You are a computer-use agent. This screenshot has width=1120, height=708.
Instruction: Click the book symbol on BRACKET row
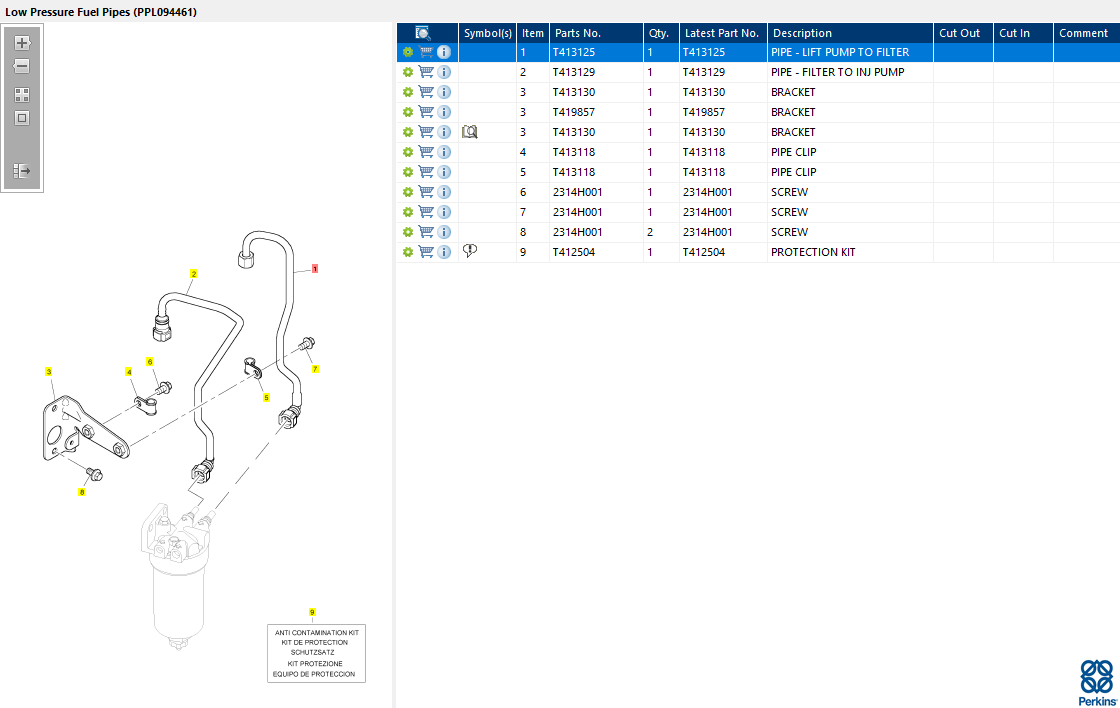pyautogui.click(x=470, y=132)
